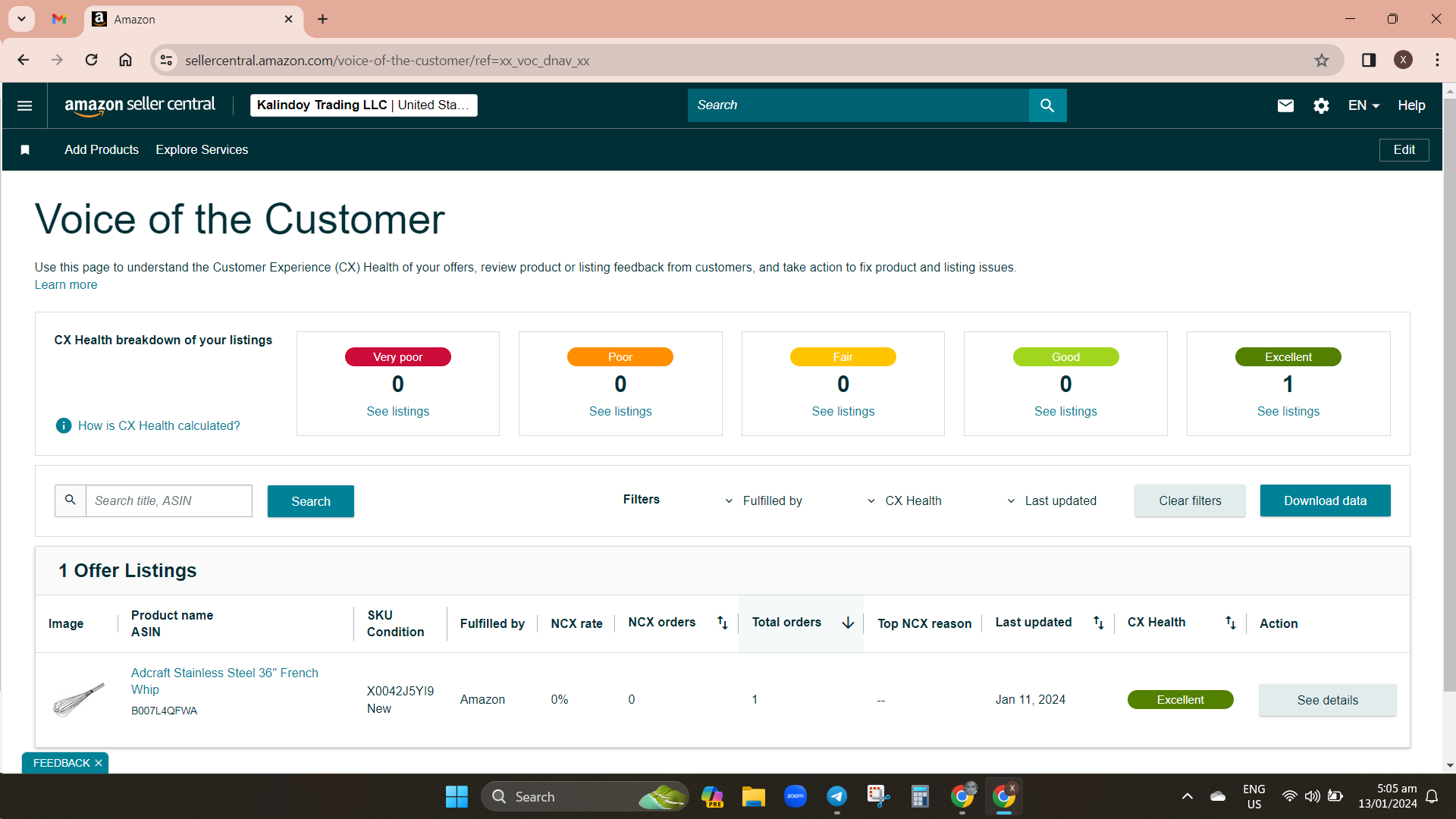Open Zoom from the taskbar
The image size is (1456, 819).
point(795,797)
